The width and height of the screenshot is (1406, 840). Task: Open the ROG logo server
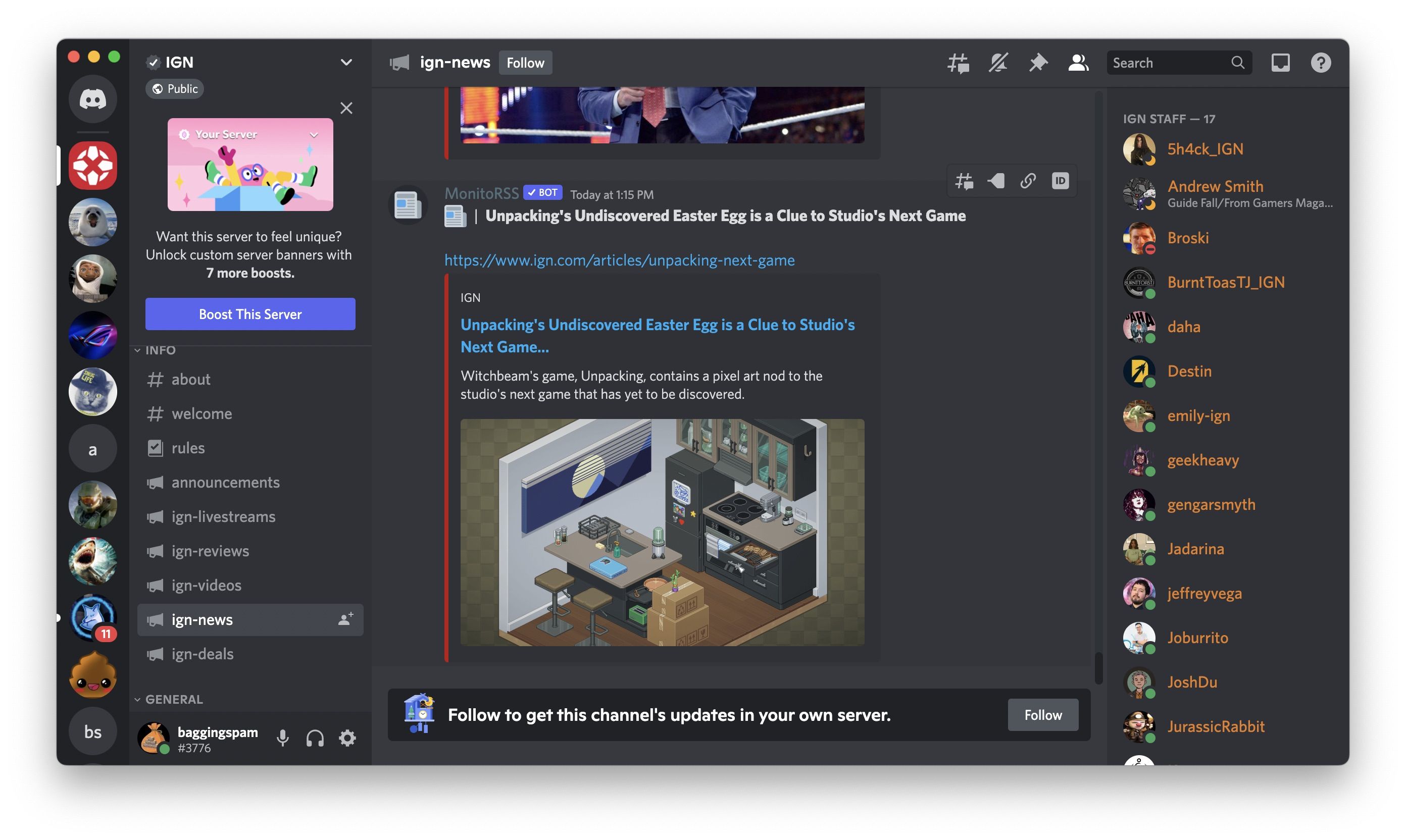click(x=93, y=335)
